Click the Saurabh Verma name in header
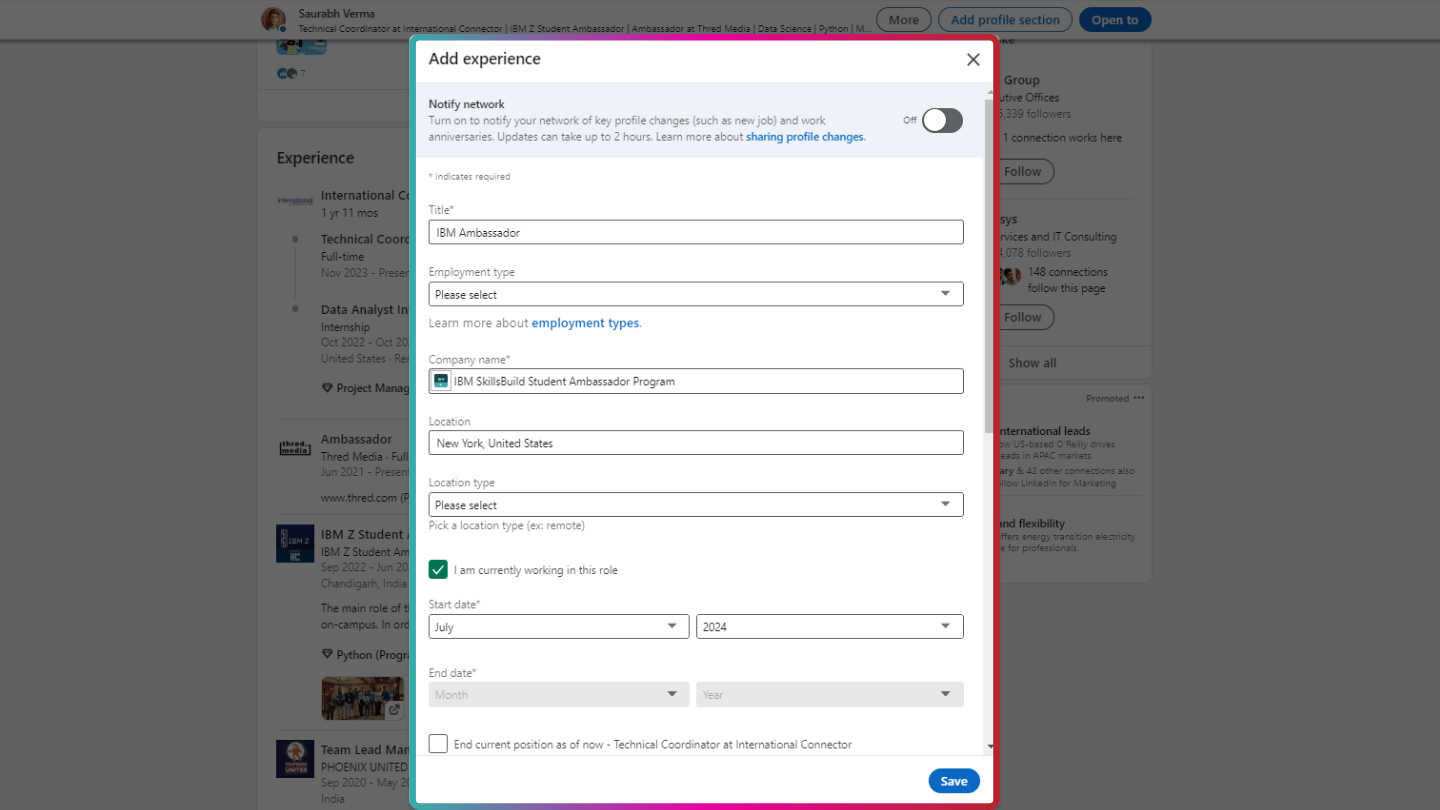The image size is (1440, 810). click(x=337, y=14)
